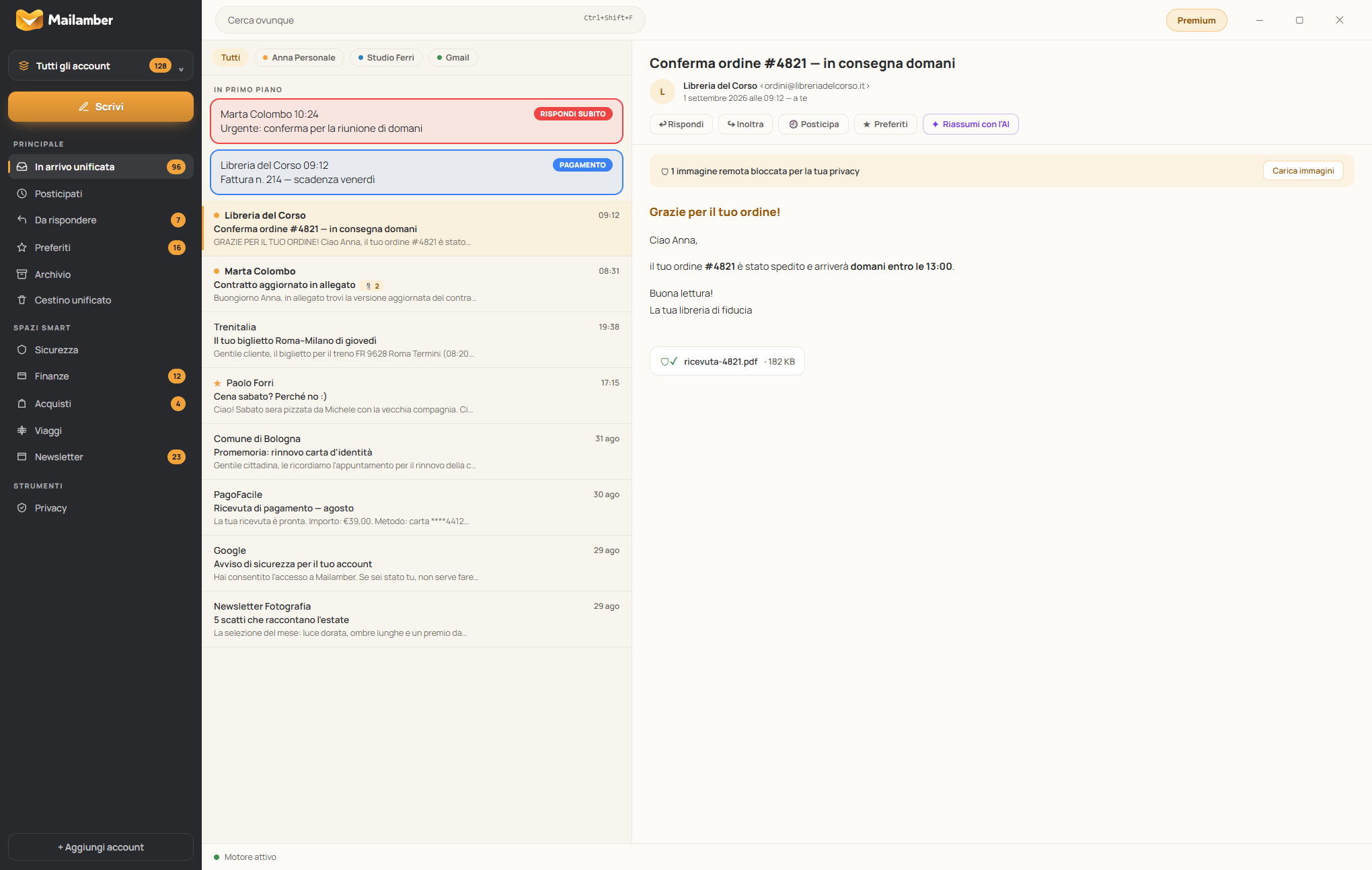This screenshot has width=1372, height=870.
Task: Click Aggiungi account at the sidebar bottom
Action: pos(101,847)
